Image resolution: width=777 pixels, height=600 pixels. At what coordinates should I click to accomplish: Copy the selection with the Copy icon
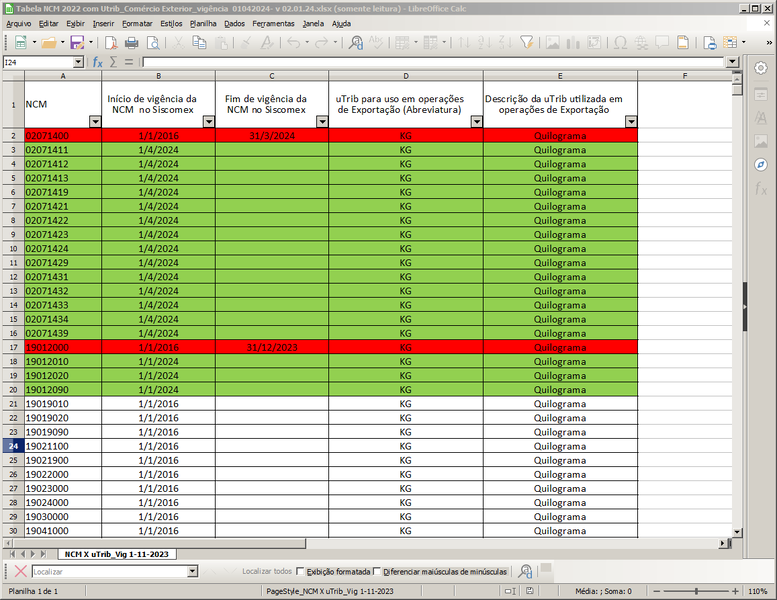click(200, 43)
